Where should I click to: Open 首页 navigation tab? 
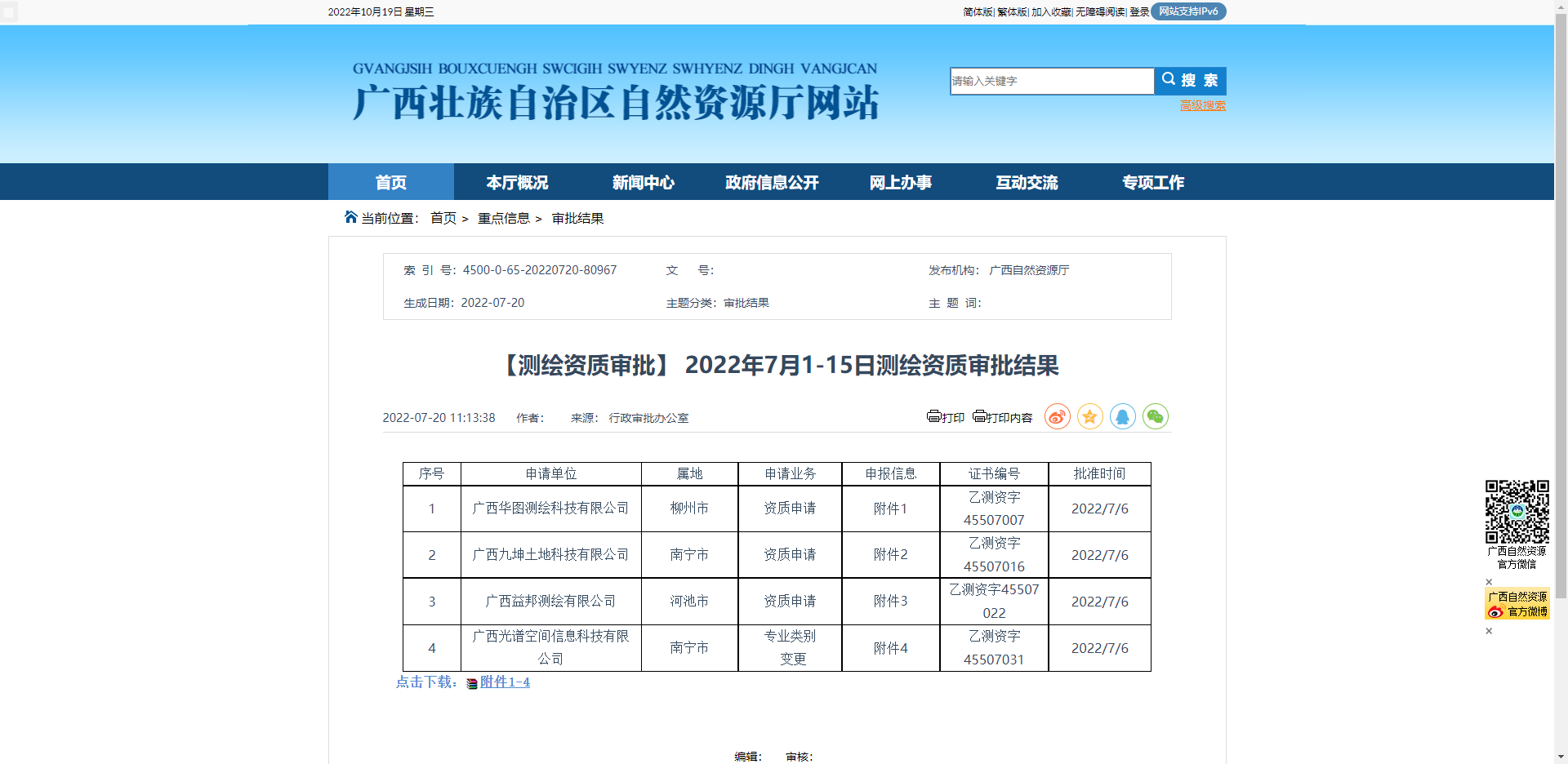click(391, 182)
